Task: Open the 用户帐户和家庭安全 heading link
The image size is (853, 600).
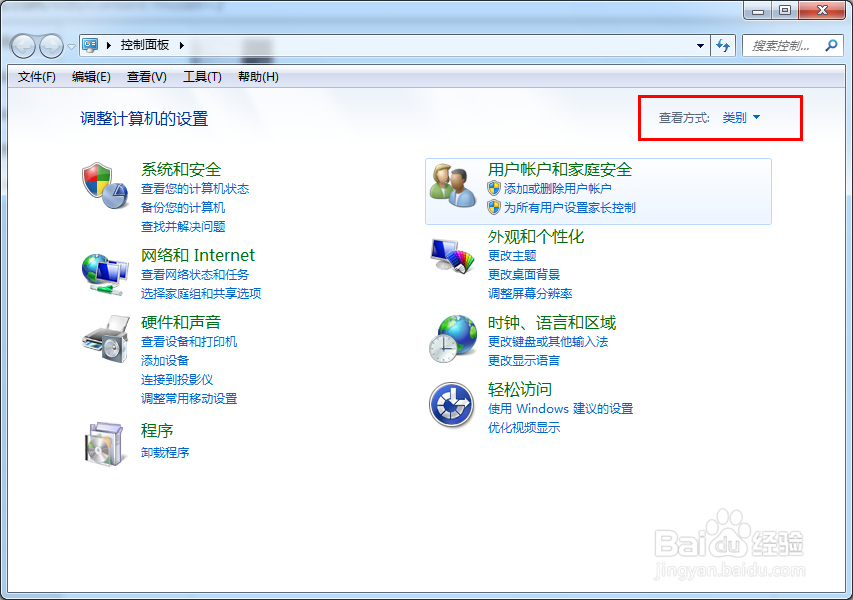Action: pyautogui.click(x=560, y=169)
